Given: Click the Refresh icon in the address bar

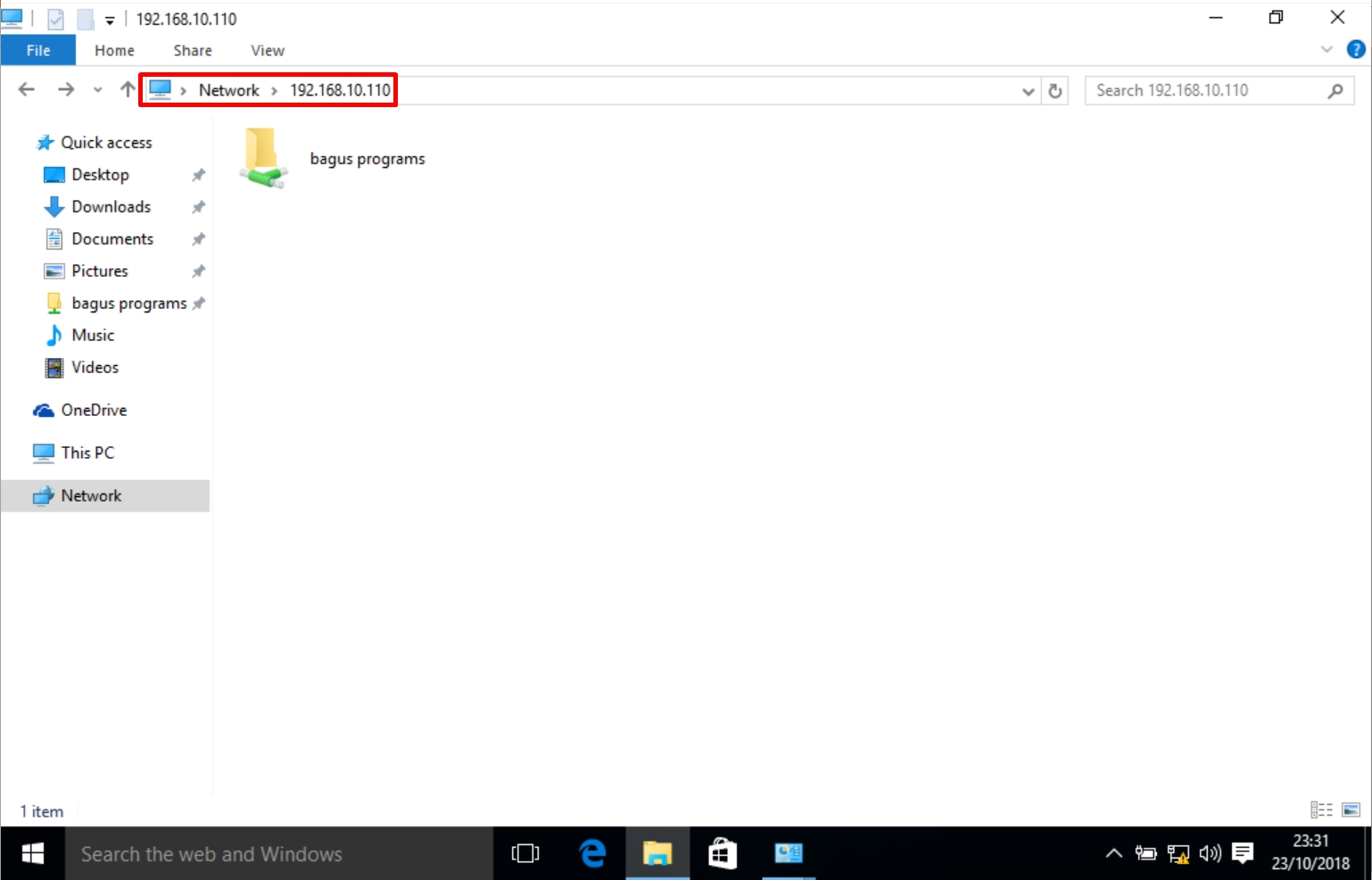Looking at the screenshot, I should click(x=1055, y=90).
